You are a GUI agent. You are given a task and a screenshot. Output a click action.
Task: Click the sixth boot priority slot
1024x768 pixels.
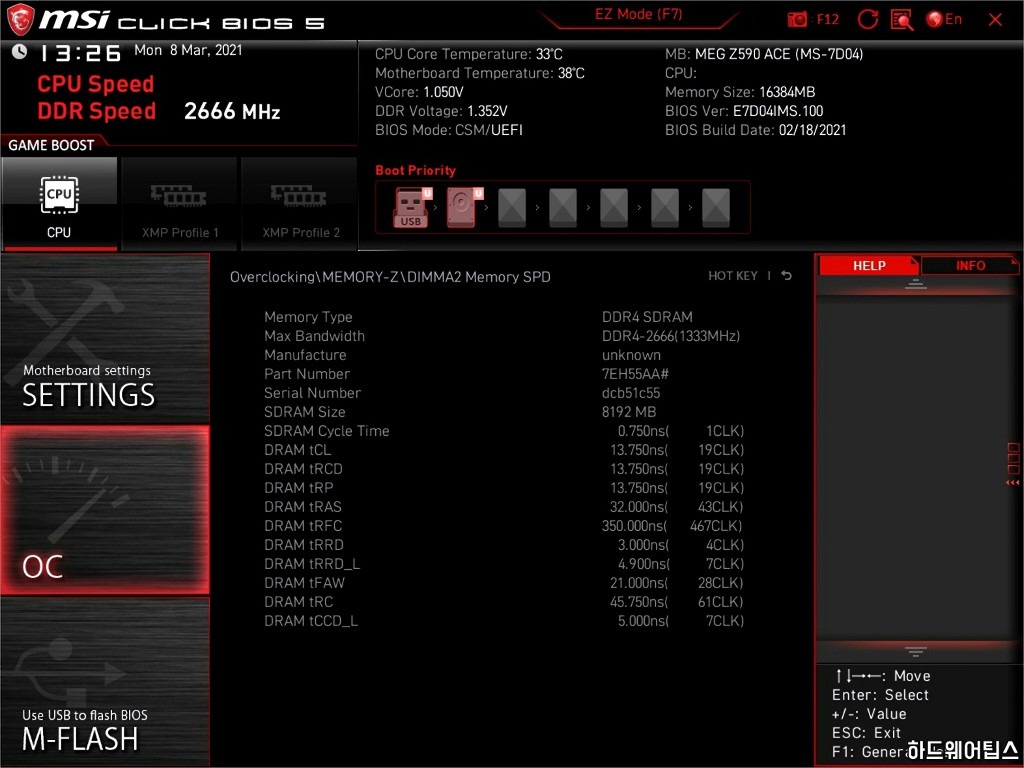(665, 208)
